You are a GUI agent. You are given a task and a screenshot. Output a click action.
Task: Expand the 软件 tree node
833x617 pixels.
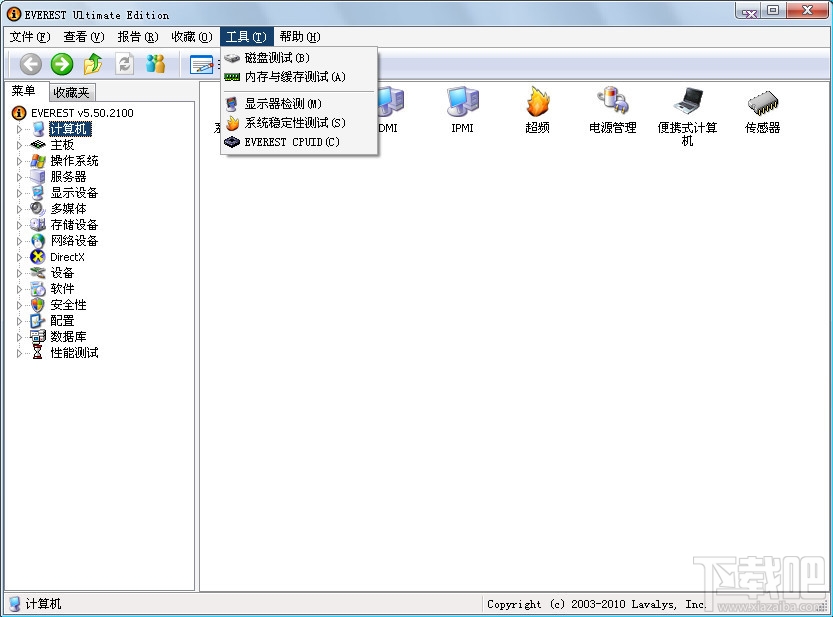[x=20, y=288]
